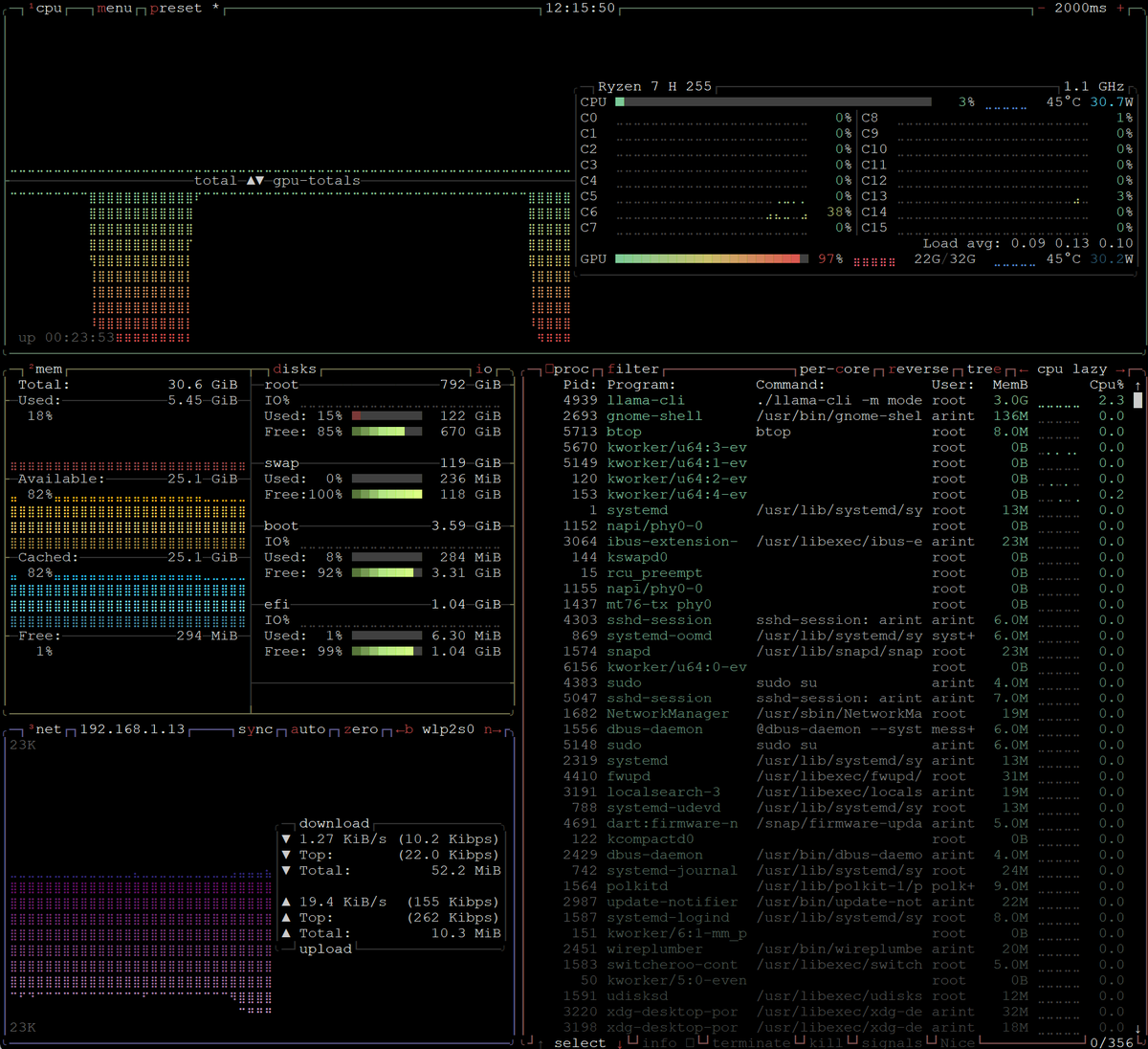Click the 192.168.1.13 IP address
Viewport: 1148px width, 1049px height.
tap(132, 729)
